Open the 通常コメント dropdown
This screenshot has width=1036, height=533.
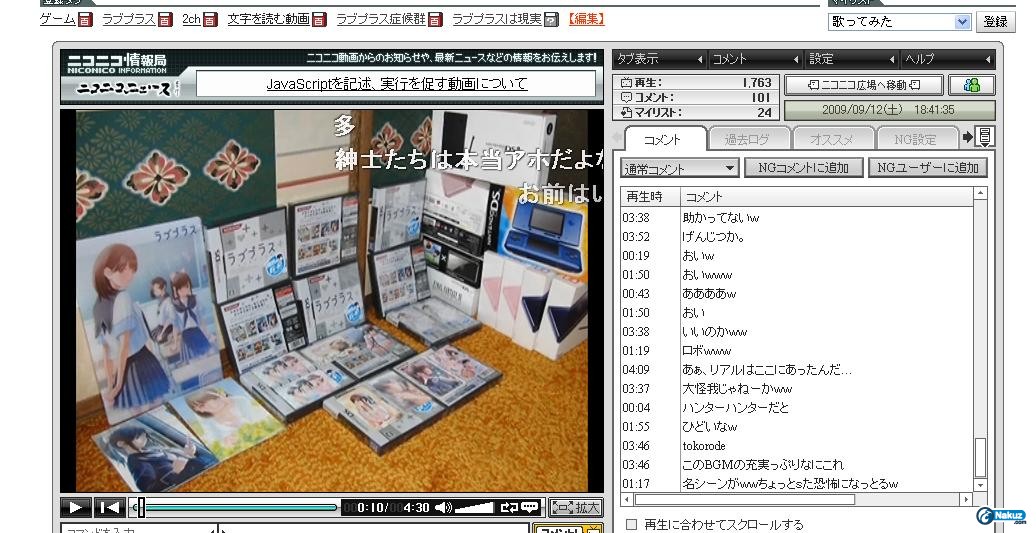pyautogui.click(x=680, y=168)
